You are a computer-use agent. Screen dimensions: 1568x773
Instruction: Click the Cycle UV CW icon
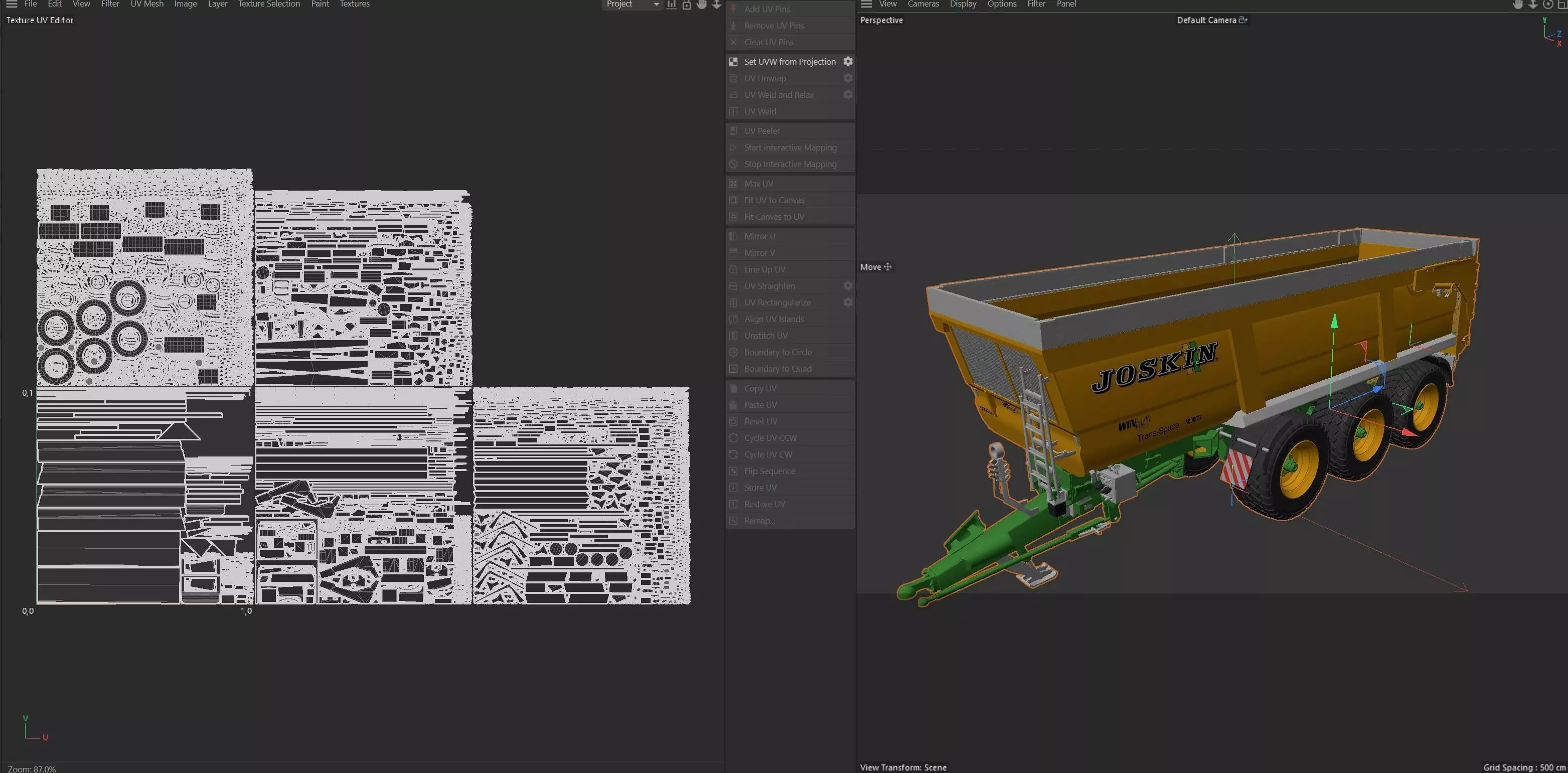click(733, 454)
